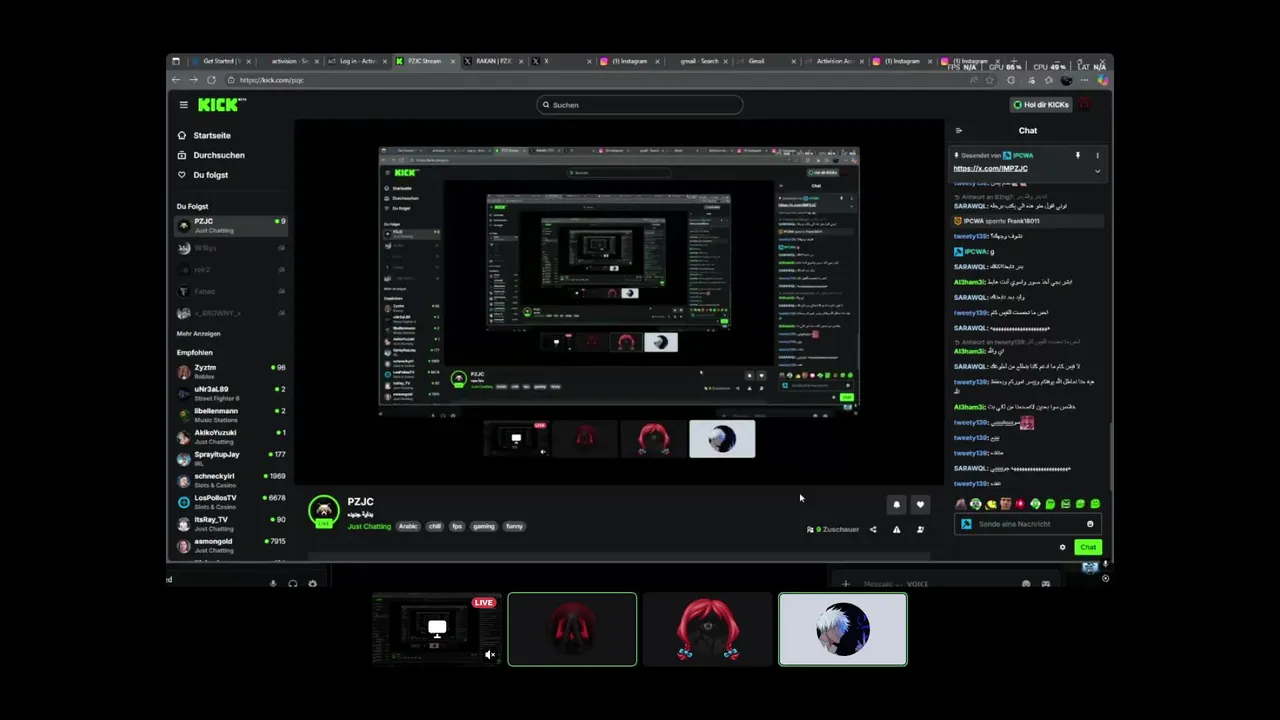The image size is (1280, 720).
Task: Click the PZJC streamer avatar with LIVE badge
Action: [x=323, y=511]
